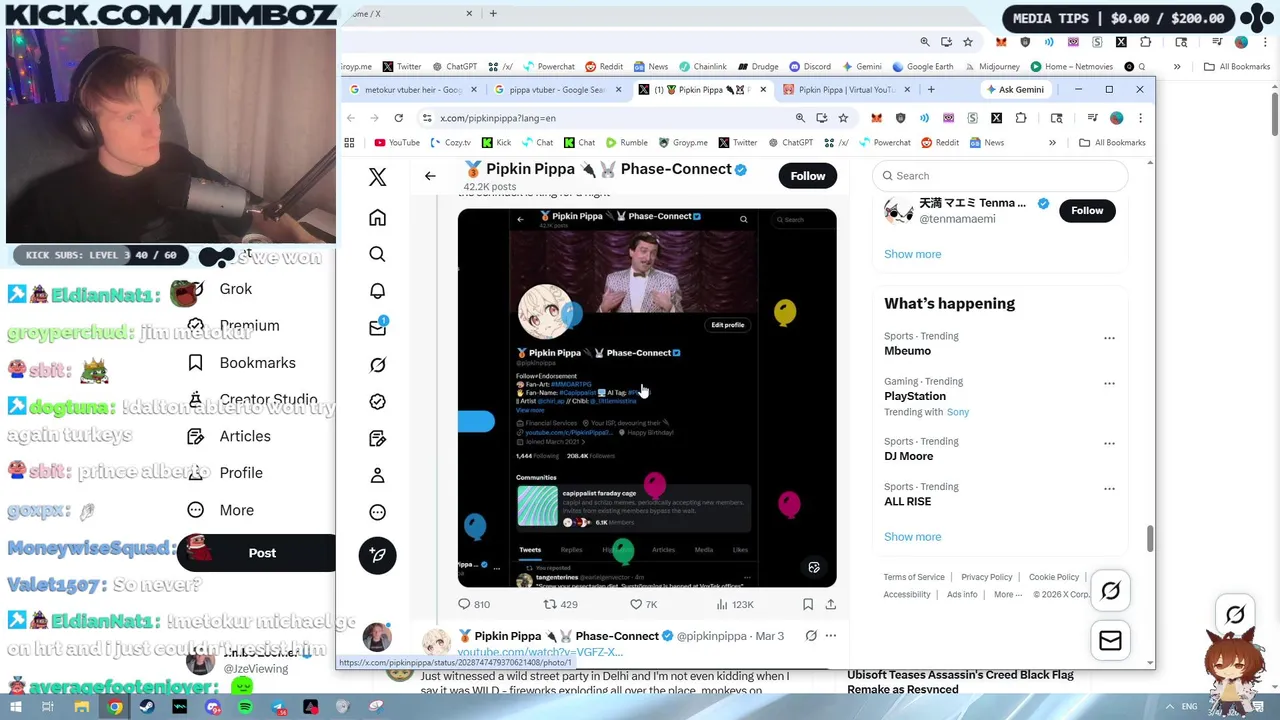Viewport: 1280px width, 720px height.
Task: Open Windows Start button
Action: [15, 707]
